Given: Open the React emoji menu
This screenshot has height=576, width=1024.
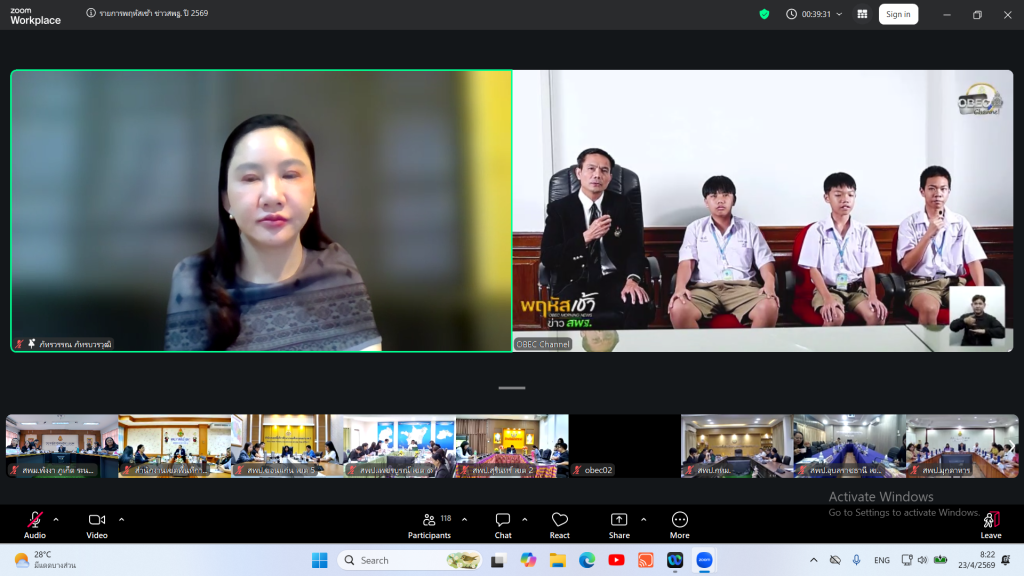Looking at the screenshot, I should tap(560, 524).
